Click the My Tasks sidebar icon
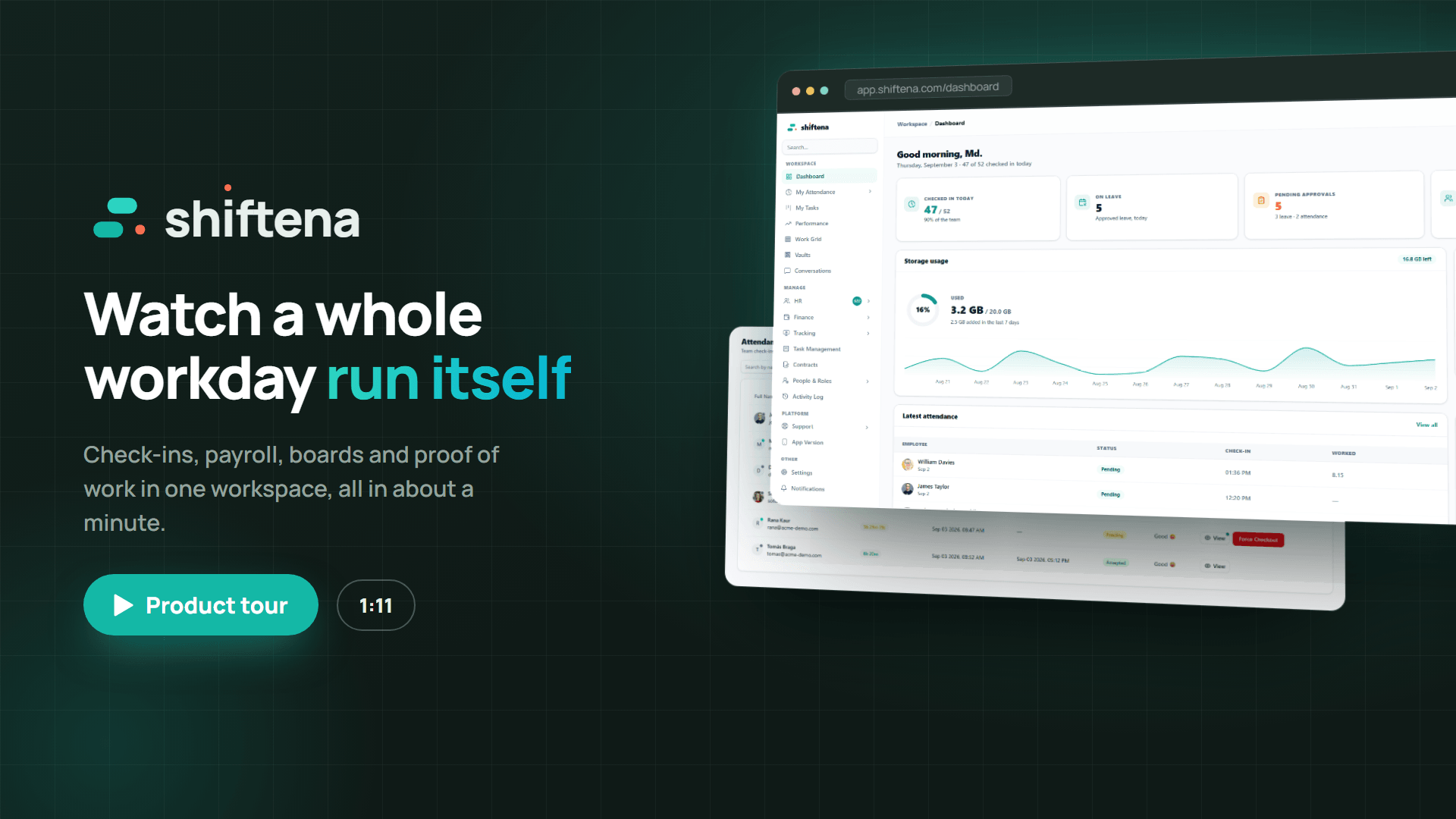Viewport: 1456px width, 819px height. pos(789,208)
